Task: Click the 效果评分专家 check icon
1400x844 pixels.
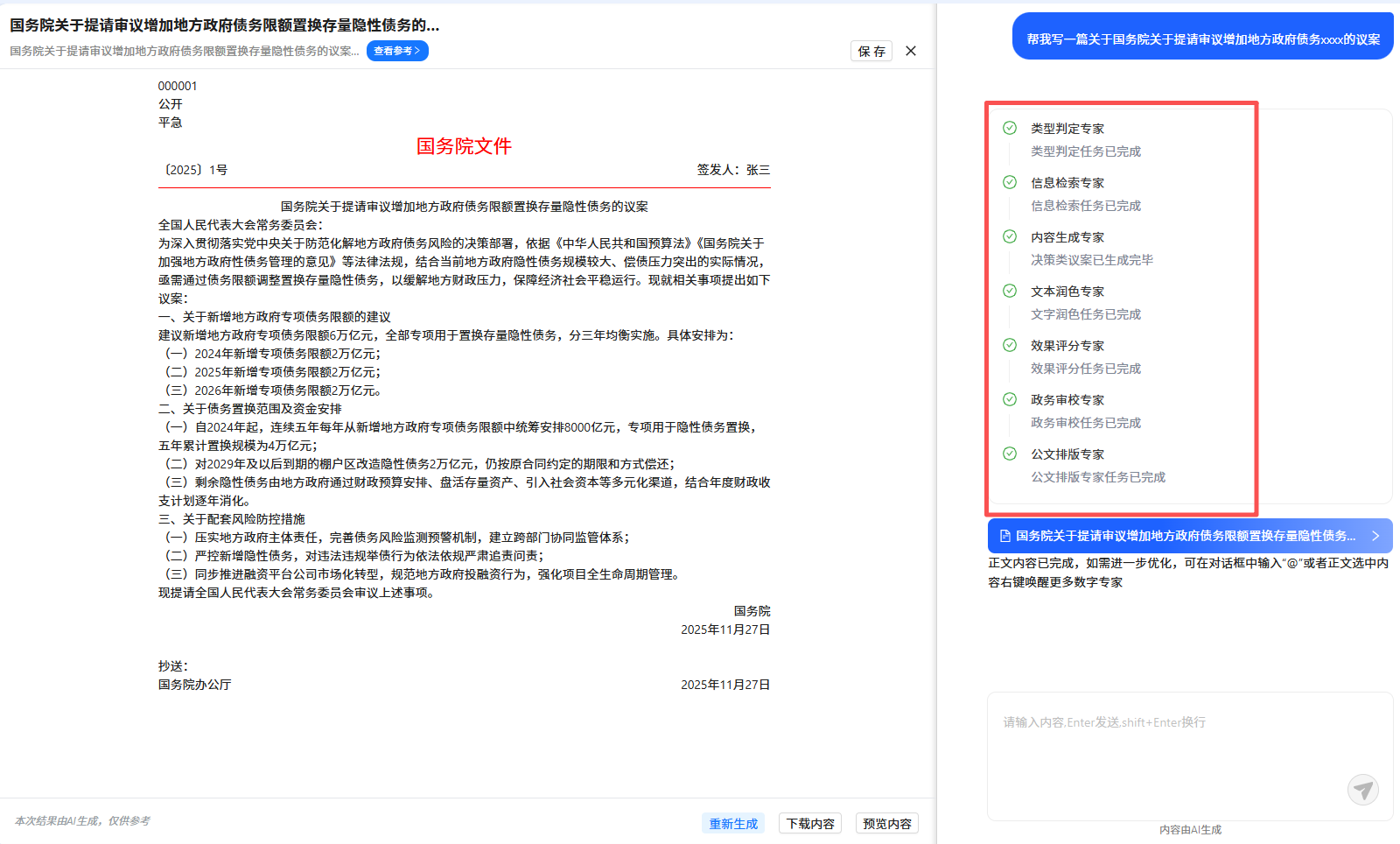Action: [x=1010, y=345]
